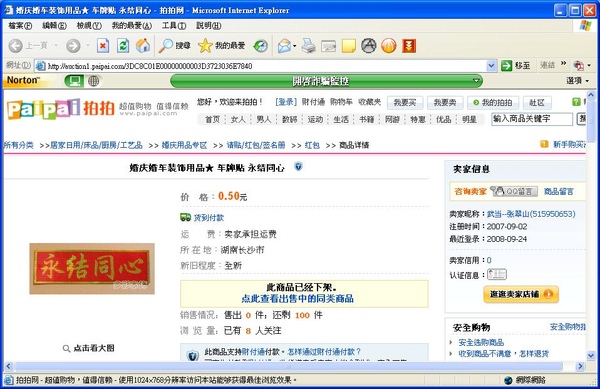Open the 财付通 link in the header

(x=313, y=102)
